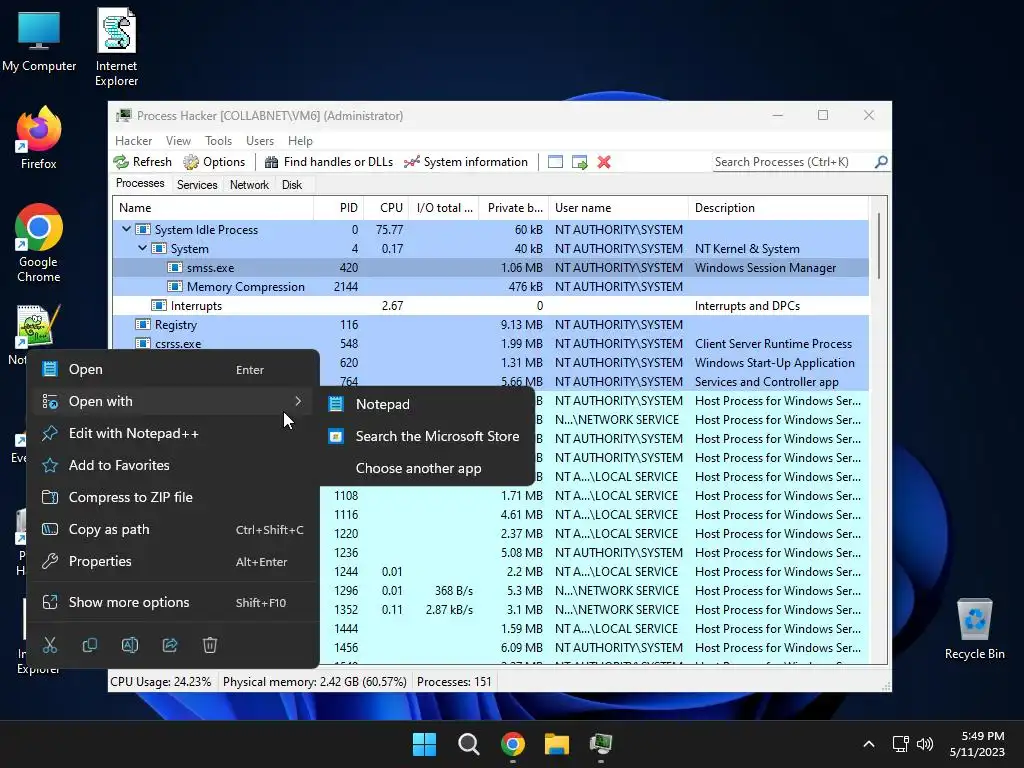The width and height of the screenshot is (1024, 768).
Task: Select the smss.exe process row
Action: coord(491,268)
